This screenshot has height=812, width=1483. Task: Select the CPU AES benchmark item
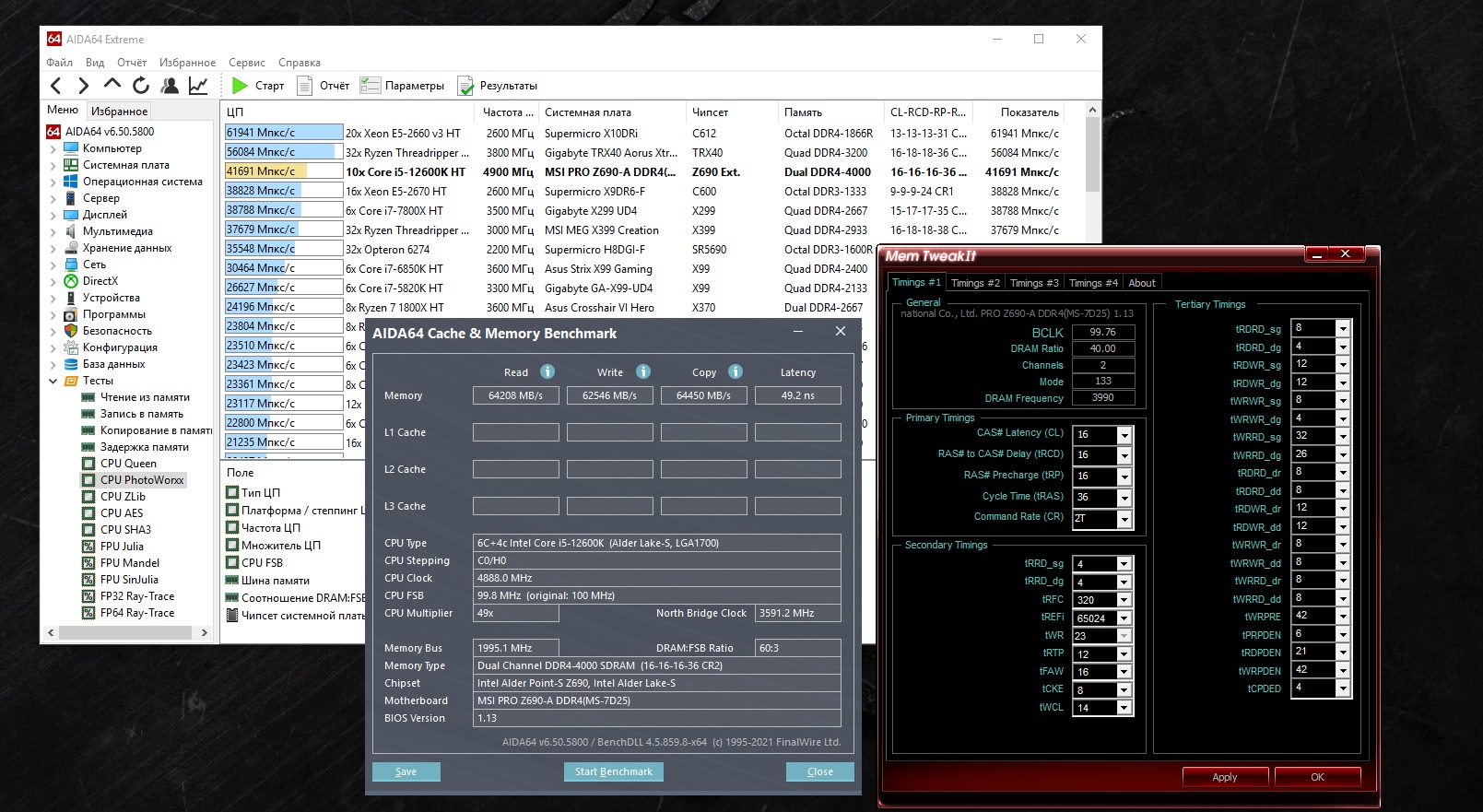(122, 513)
